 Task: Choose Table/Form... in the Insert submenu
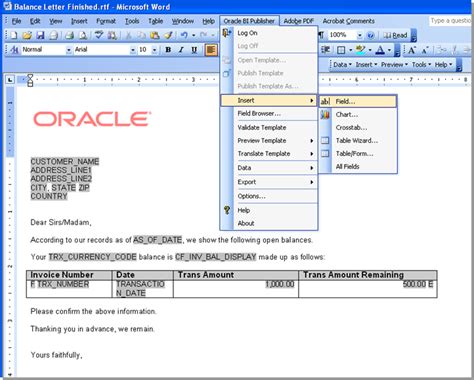(358, 153)
